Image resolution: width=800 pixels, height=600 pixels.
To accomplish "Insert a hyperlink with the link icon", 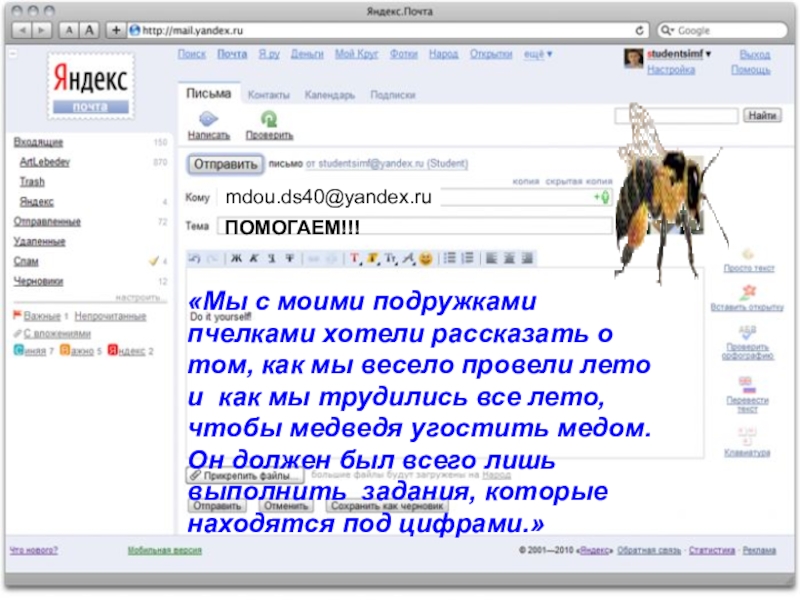I will tap(313, 259).
